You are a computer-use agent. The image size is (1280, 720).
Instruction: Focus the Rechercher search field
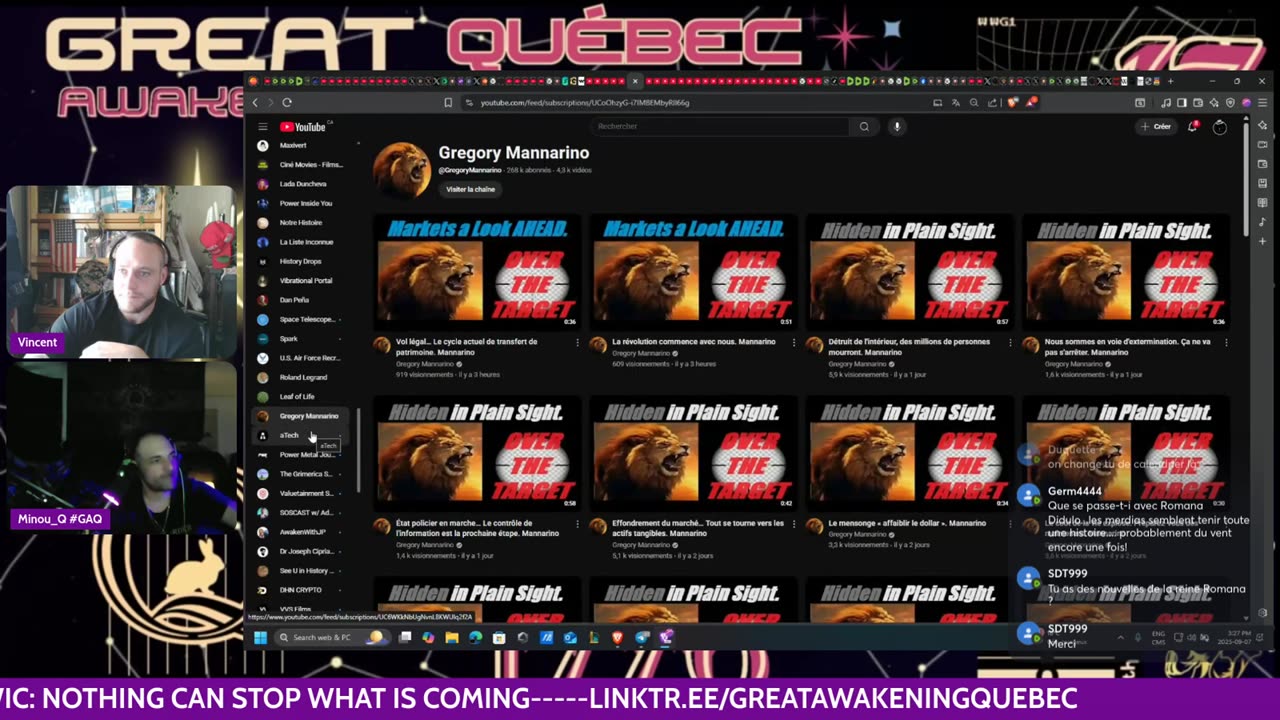pyautogui.click(x=720, y=127)
